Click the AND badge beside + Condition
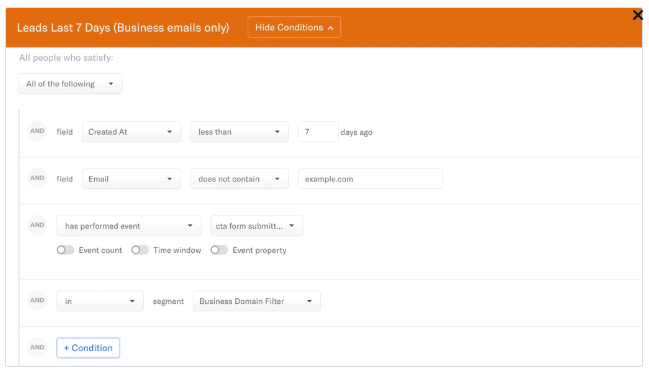649x371 pixels. [x=37, y=347]
